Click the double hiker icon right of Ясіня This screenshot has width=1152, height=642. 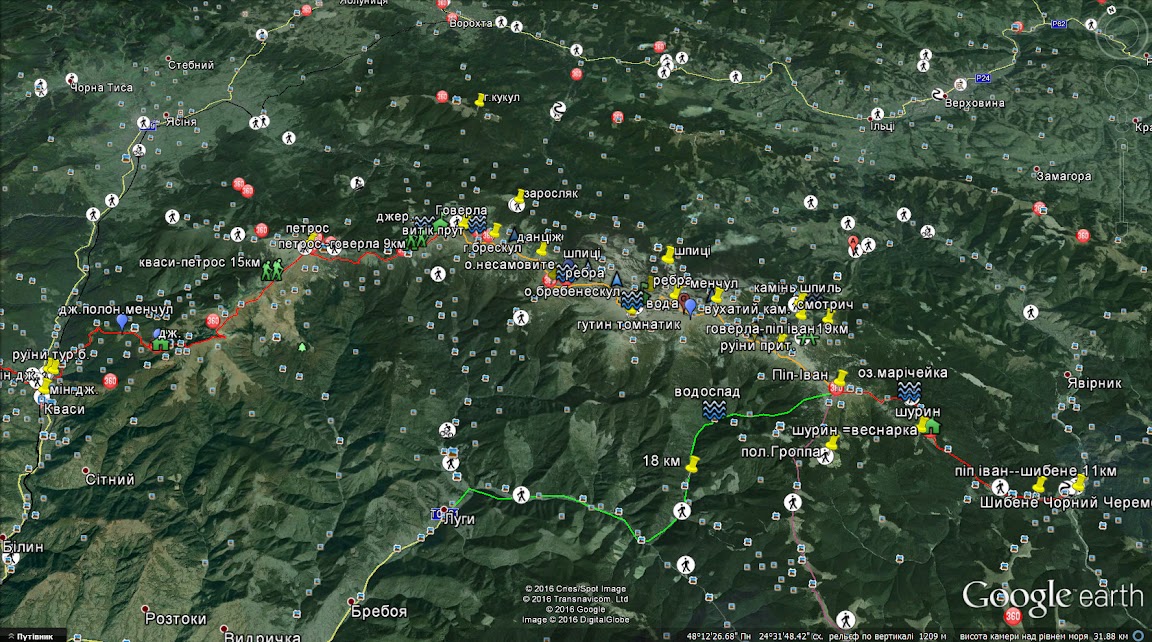(259, 123)
